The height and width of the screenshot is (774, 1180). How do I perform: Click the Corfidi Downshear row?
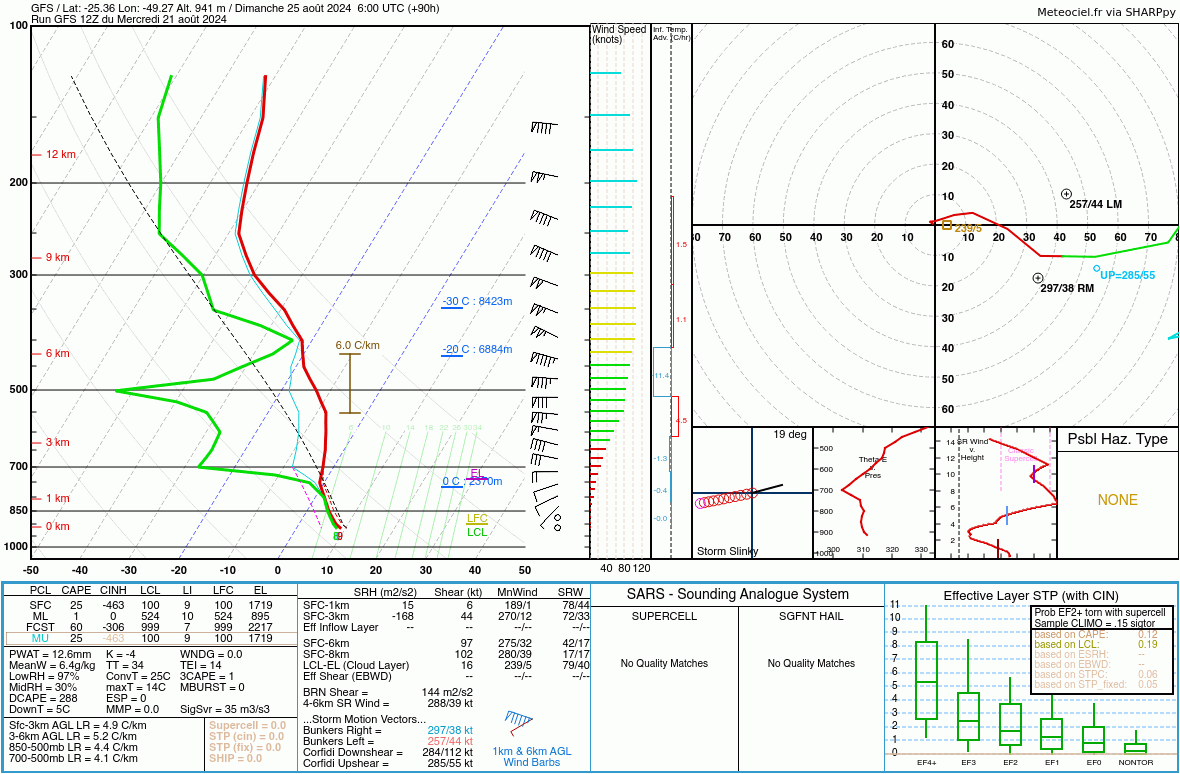(388, 752)
